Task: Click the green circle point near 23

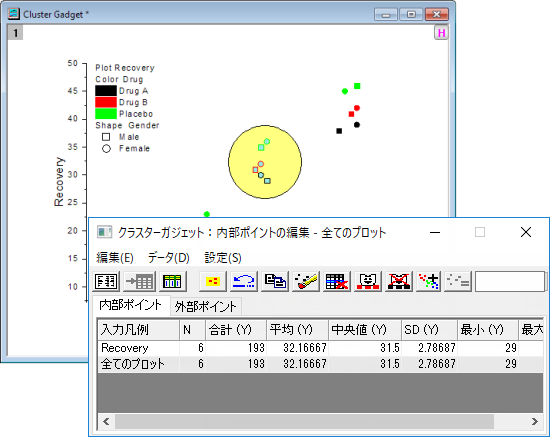Action: coord(207,214)
